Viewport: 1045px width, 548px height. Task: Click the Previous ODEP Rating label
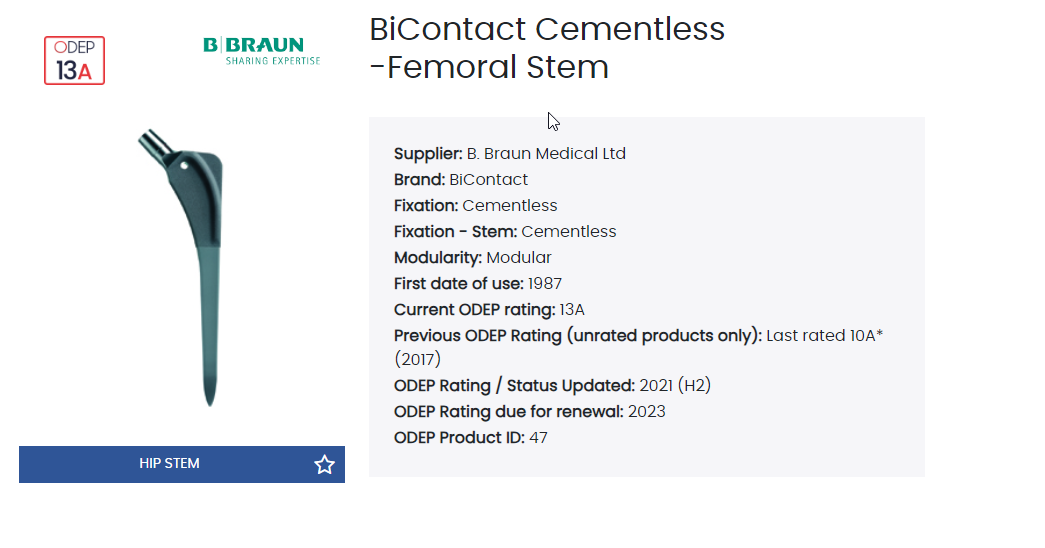[x=577, y=336]
